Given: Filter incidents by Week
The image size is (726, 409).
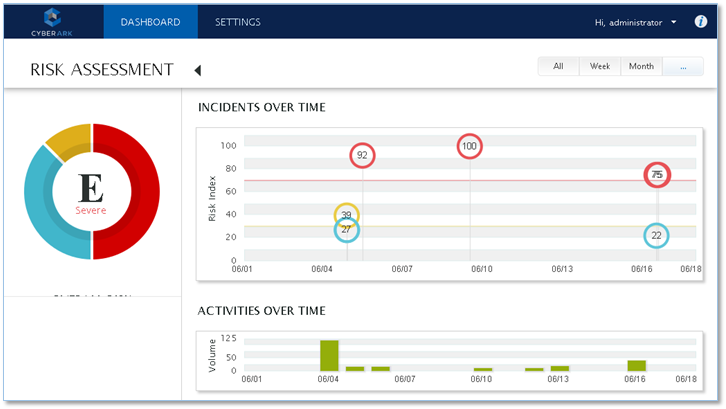Looking at the screenshot, I should (599, 67).
